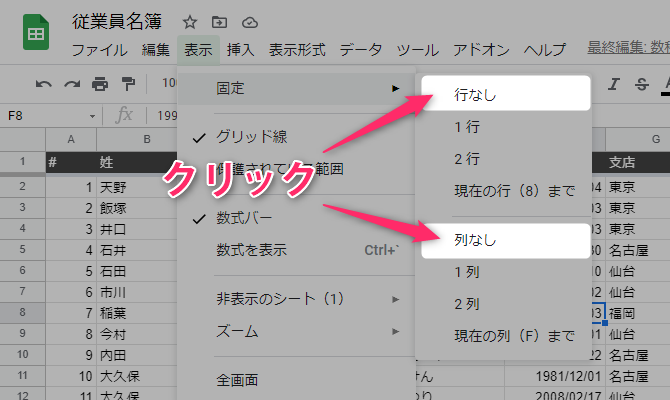The image size is (670, 400).
Task: Select row 8 header
Action: point(23,312)
